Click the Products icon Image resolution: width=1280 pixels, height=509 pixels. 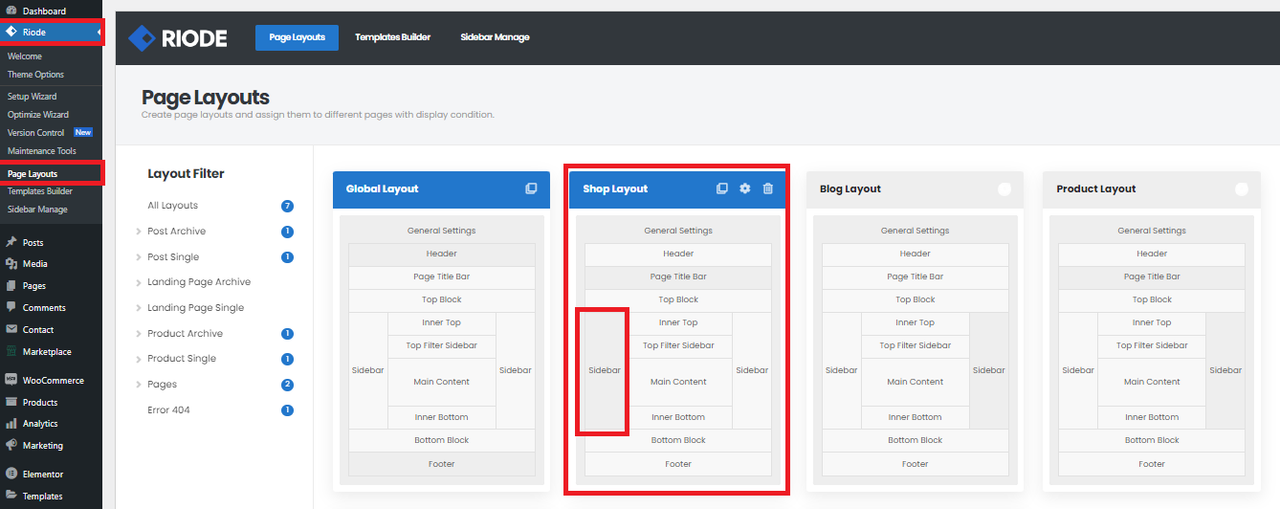click(x=11, y=402)
